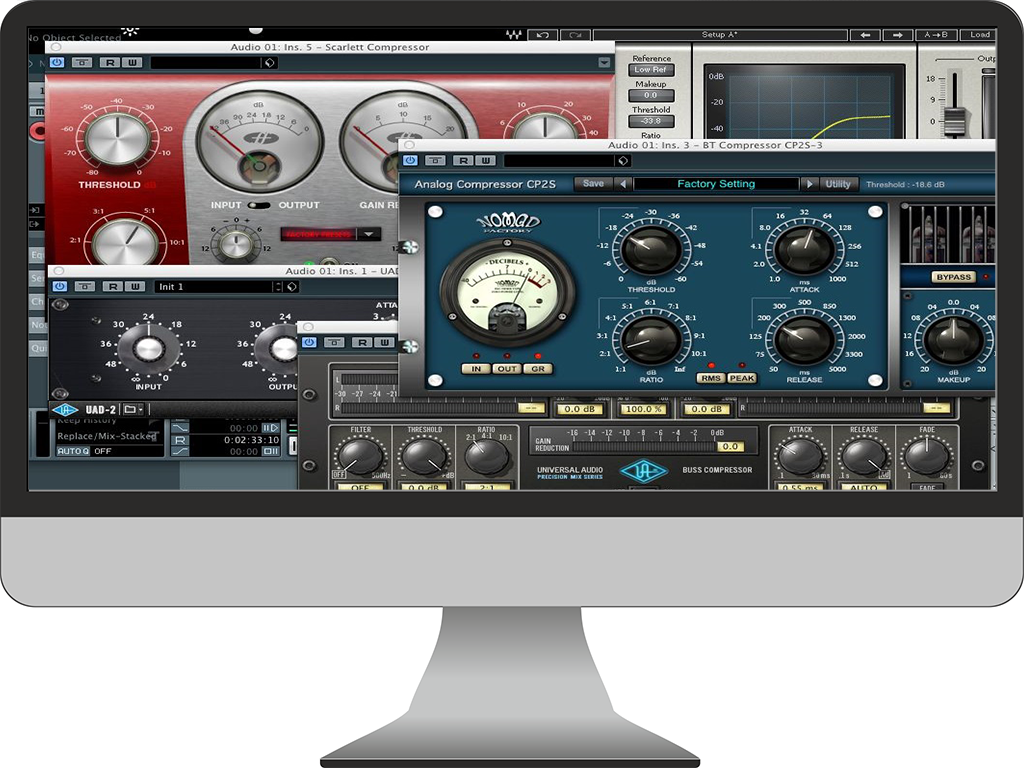Click Waves previous preset left arrow
Image resolution: width=1024 pixels, height=768 pixels.
click(x=865, y=35)
